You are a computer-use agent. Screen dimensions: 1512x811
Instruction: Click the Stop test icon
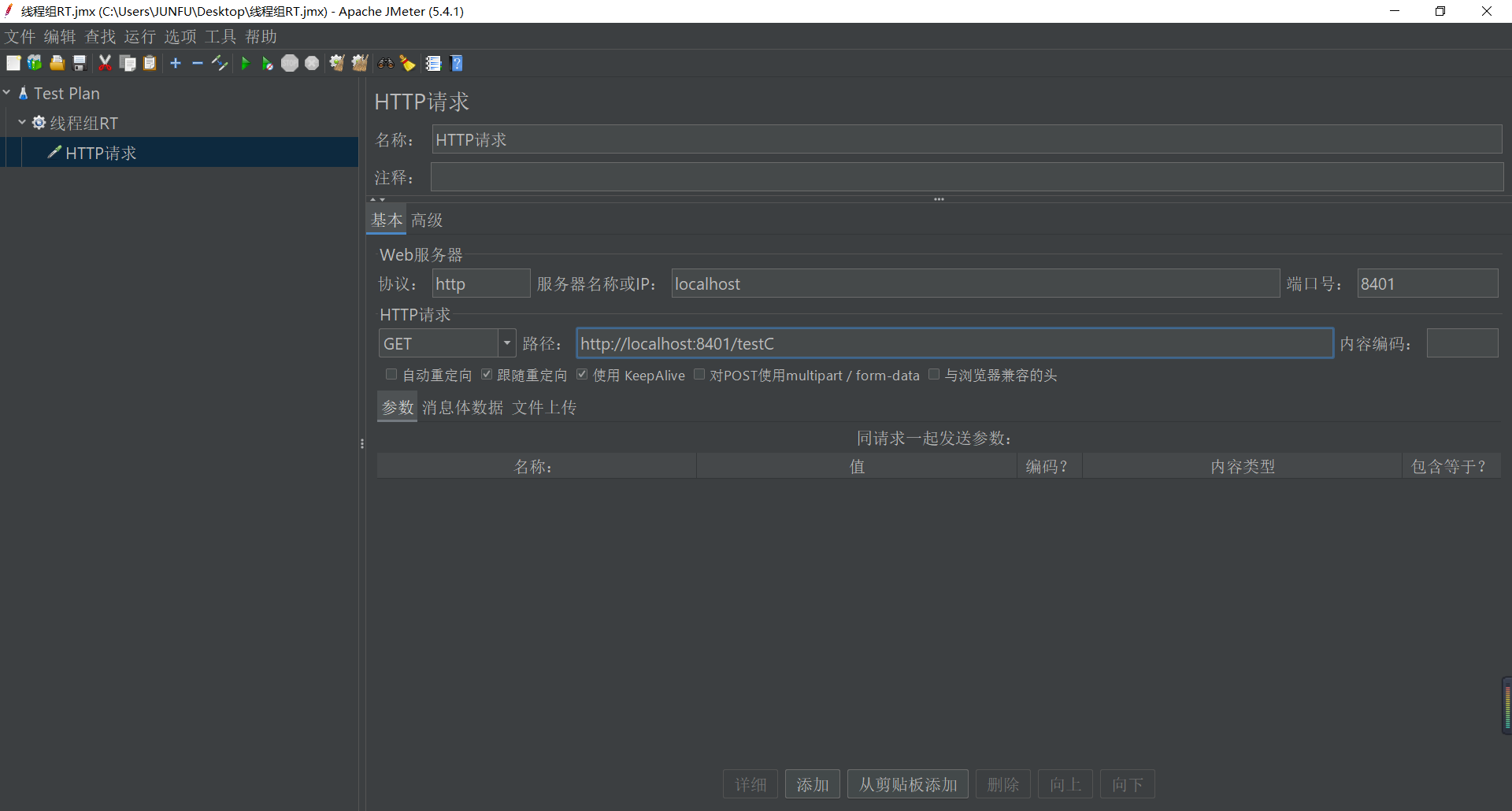(x=290, y=63)
